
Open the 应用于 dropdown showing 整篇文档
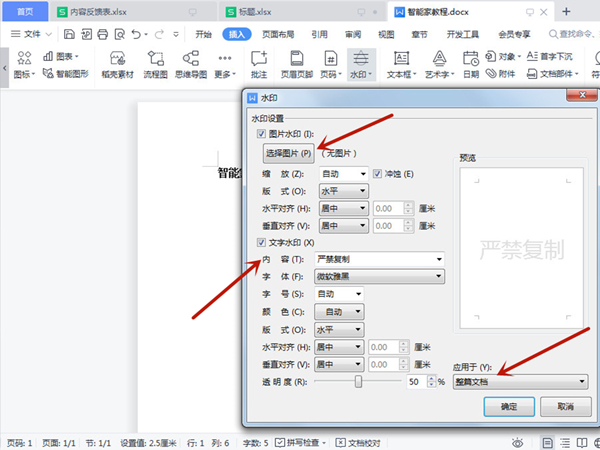520,381
